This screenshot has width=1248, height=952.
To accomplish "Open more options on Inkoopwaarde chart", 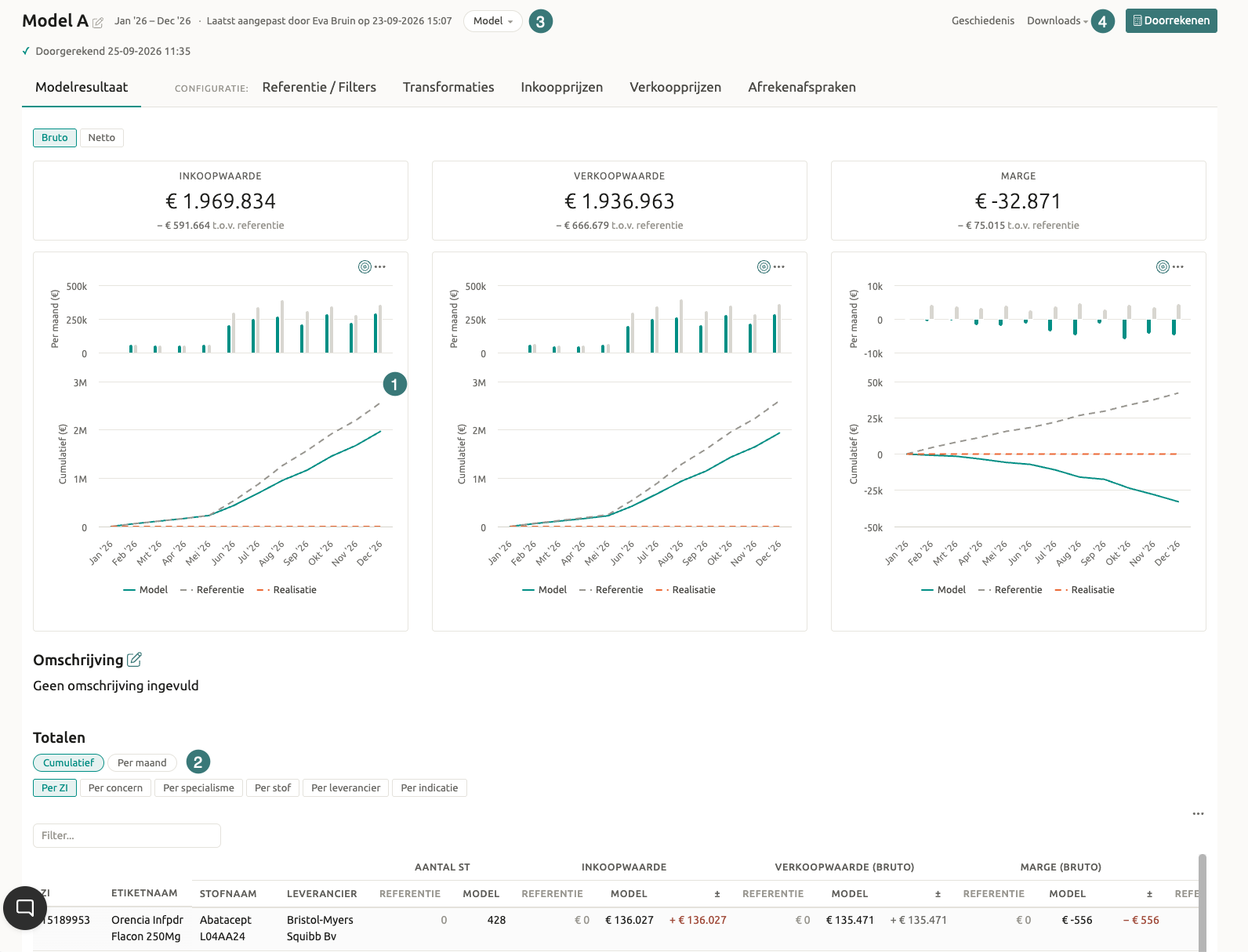I will (380, 266).
